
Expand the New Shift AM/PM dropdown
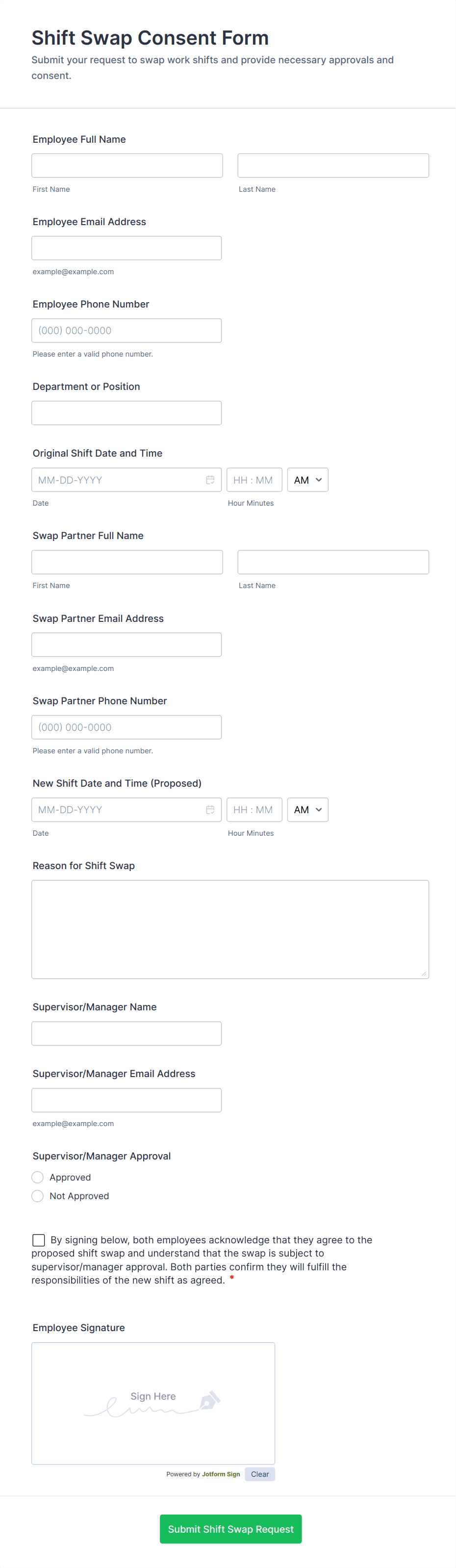(307, 810)
